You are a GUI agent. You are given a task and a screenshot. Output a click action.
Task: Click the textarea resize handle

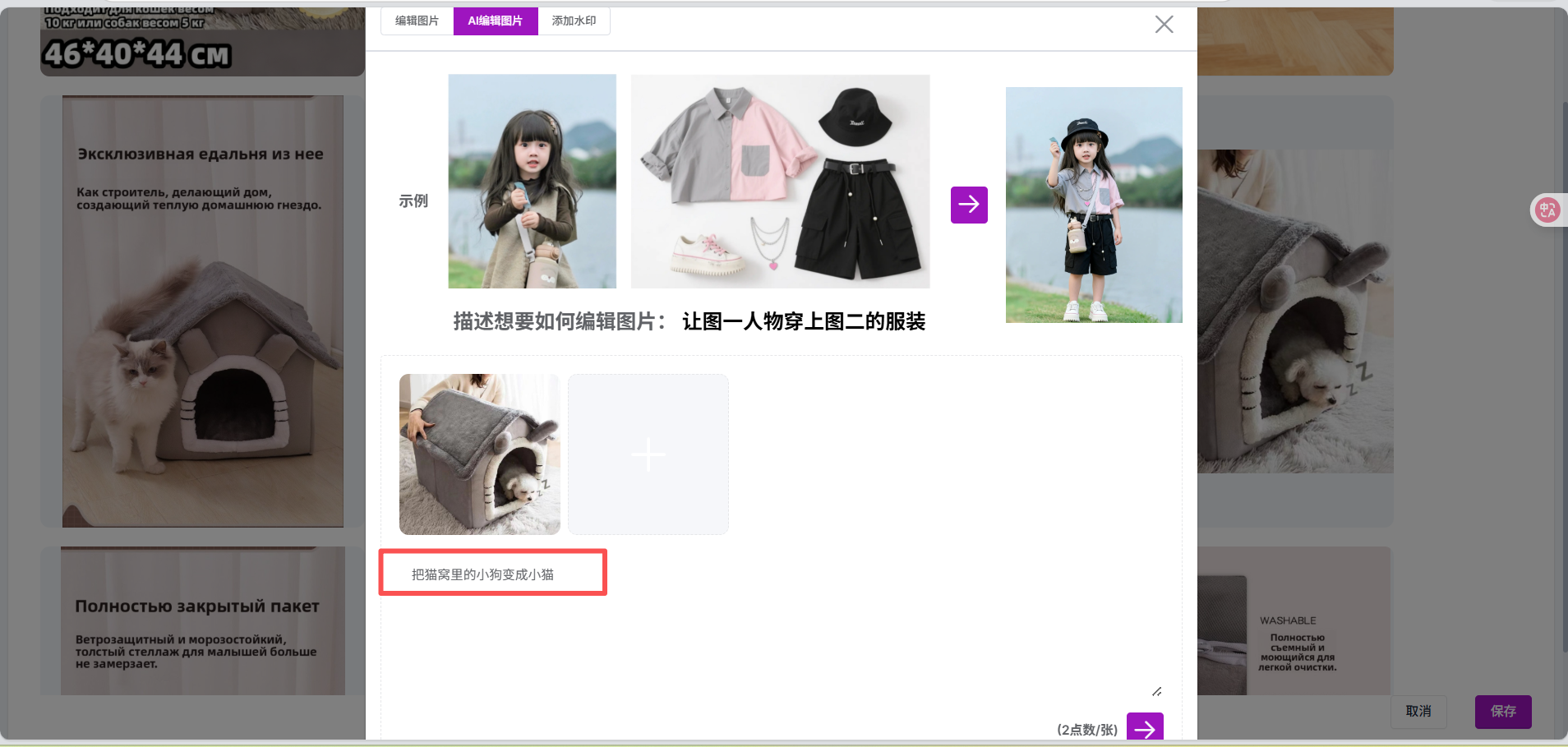tap(1156, 691)
